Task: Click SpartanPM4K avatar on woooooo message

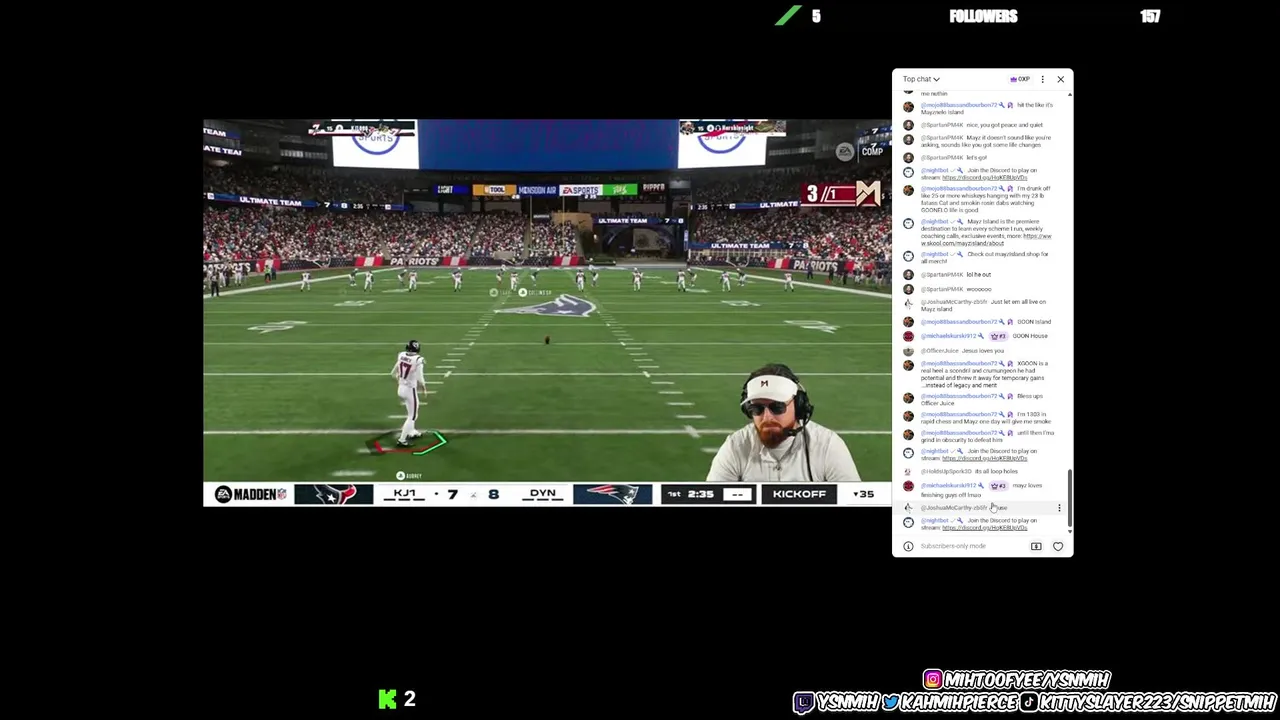Action: tap(908, 289)
